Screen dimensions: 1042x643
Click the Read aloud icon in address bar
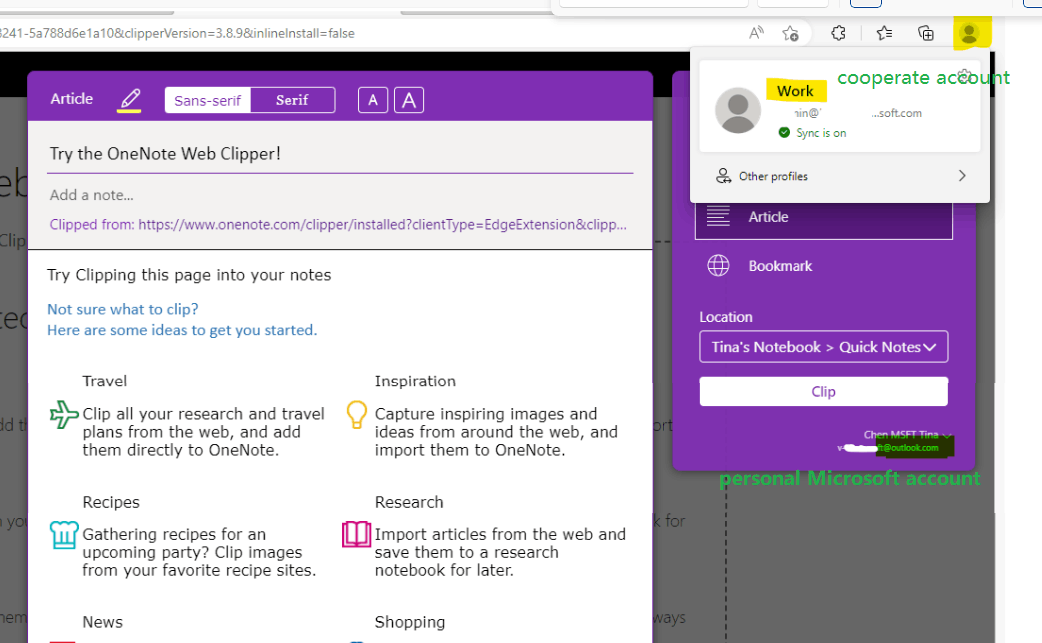point(756,33)
